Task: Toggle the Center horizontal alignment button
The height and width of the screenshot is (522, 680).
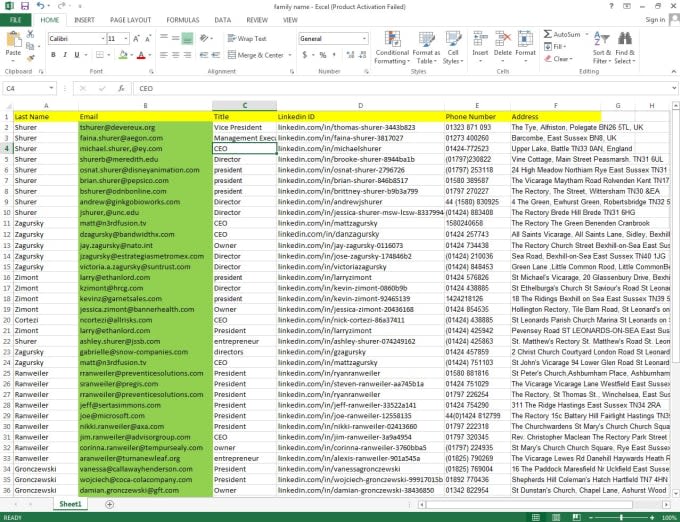Action: 175,55
